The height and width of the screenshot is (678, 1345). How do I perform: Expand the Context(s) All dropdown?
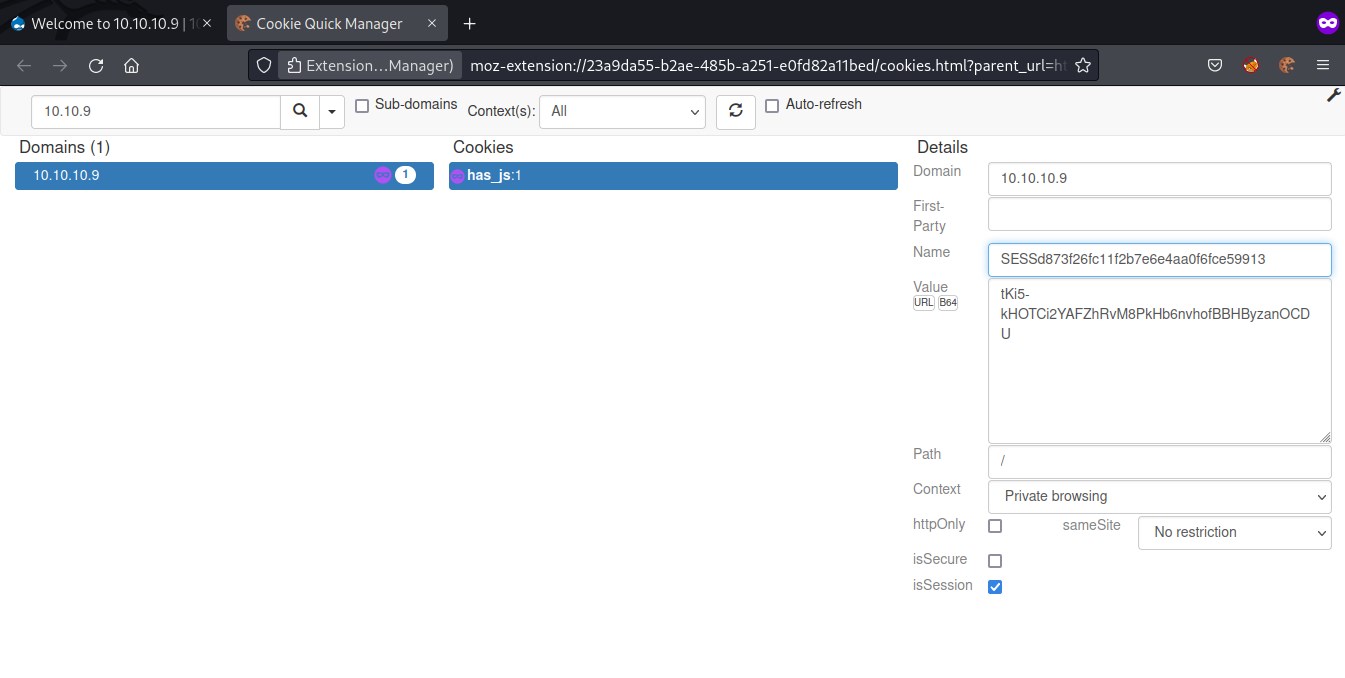coord(622,112)
